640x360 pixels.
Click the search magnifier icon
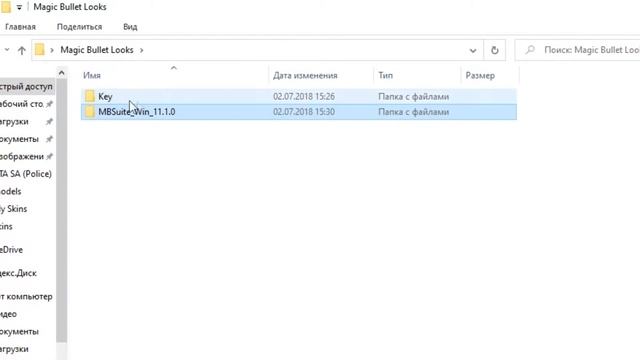[x=530, y=50]
